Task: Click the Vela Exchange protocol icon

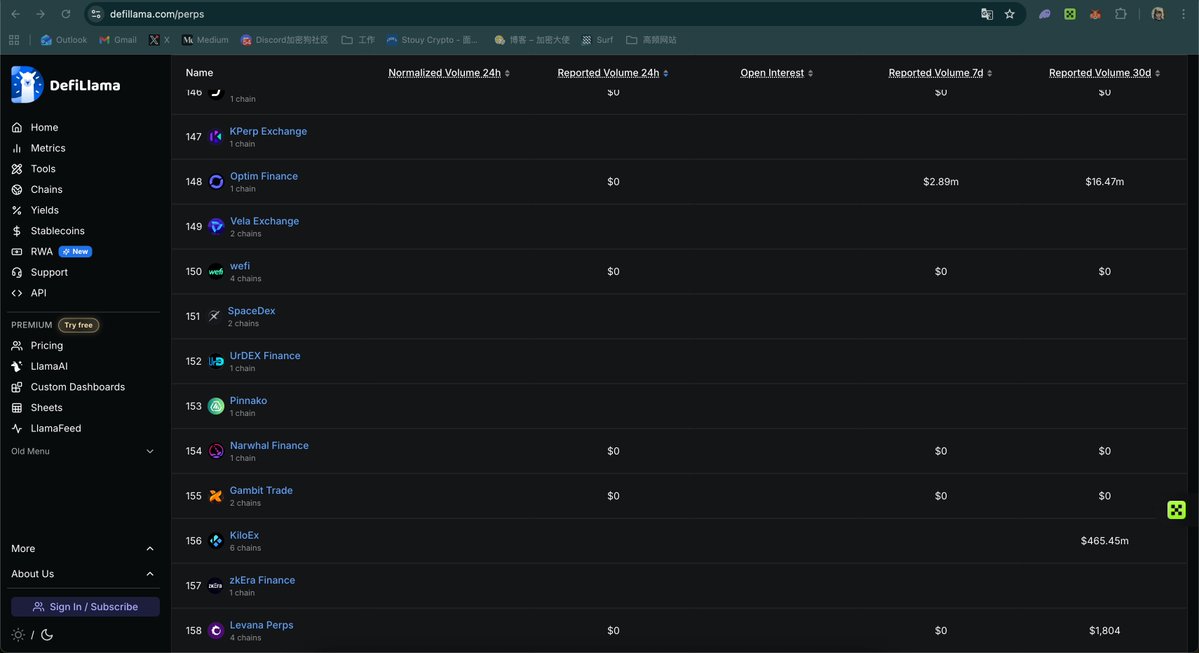Action: tap(216, 227)
